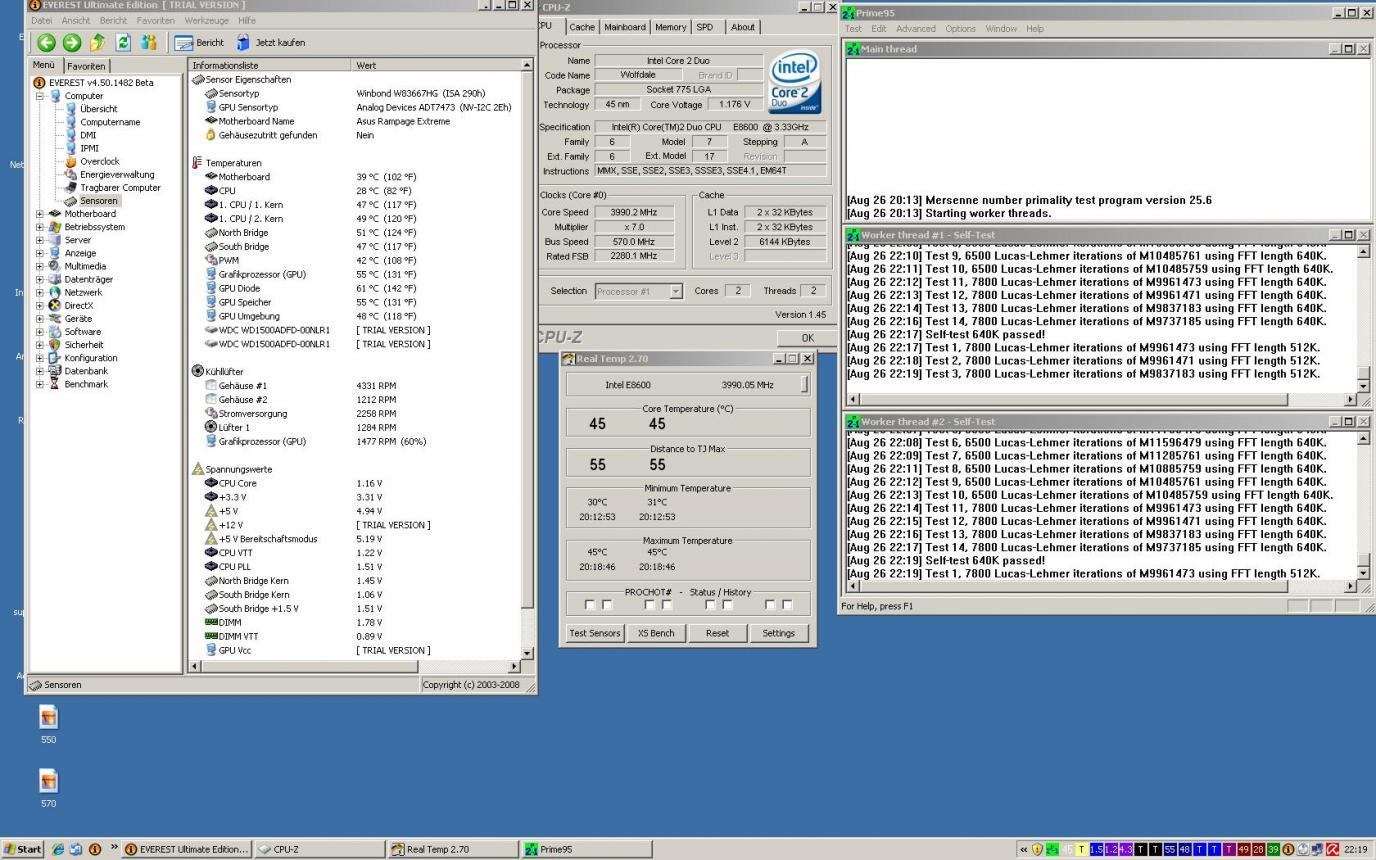This screenshot has height=860, width=1376.
Task: Open Processor #1 selection dropdown in CPU-Z
Action: tap(675, 291)
